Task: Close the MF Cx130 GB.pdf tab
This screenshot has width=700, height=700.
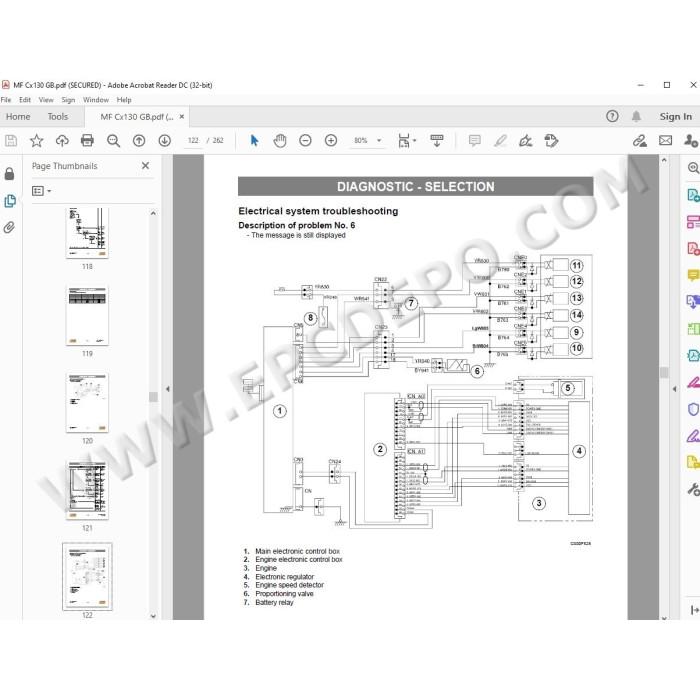Action: click(x=182, y=117)
